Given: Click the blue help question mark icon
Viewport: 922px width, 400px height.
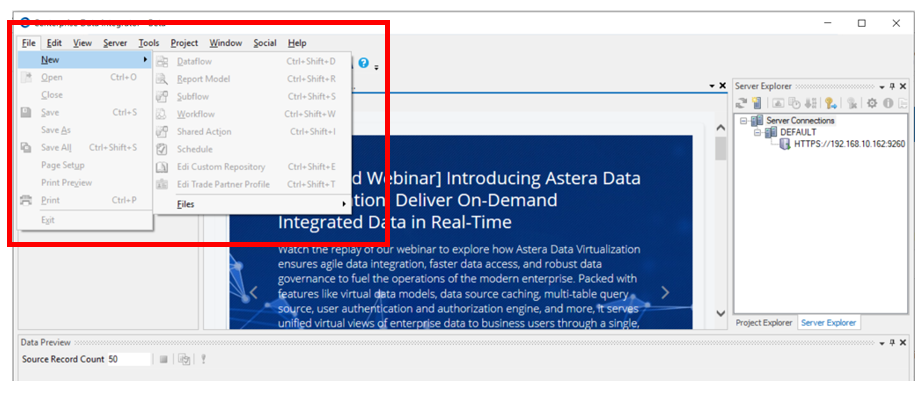Looking at the screenshot, I should [x=364, y=63].
